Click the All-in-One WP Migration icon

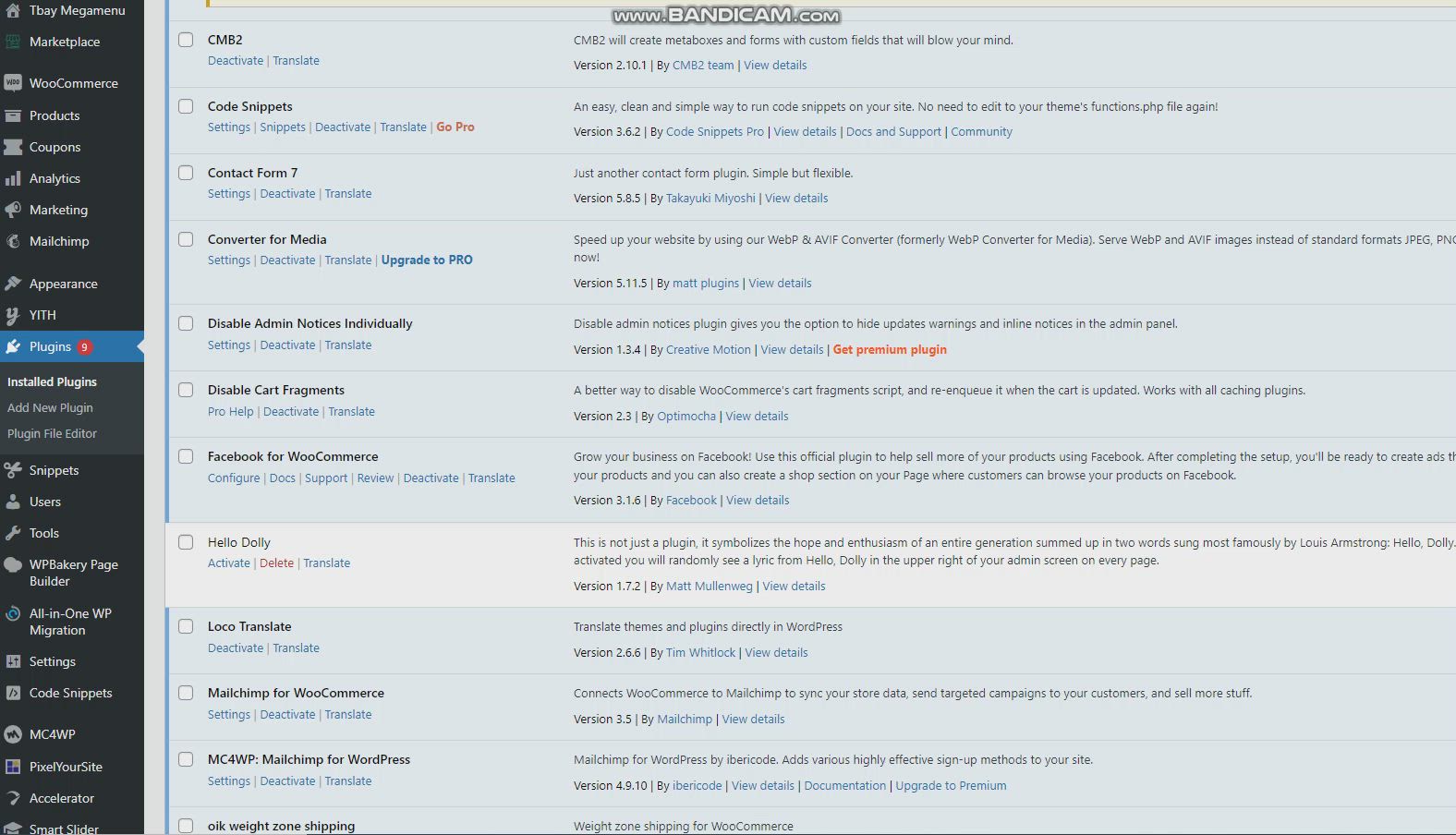click(x=13, y=614)
